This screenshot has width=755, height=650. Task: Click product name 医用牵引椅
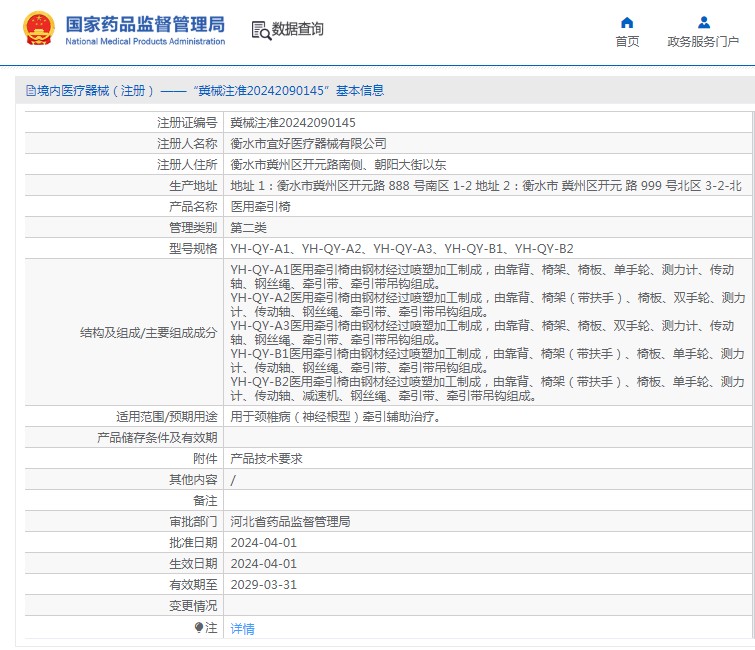(260, 207)
